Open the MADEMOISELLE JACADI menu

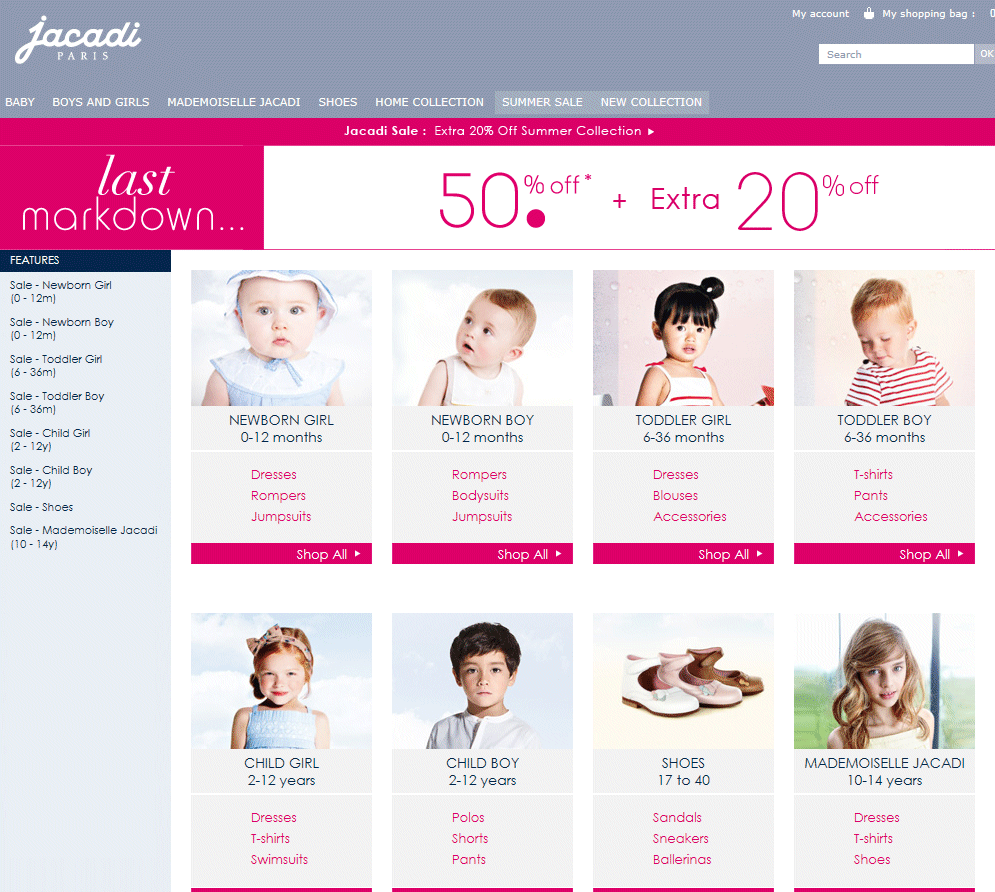pos(234,102)
